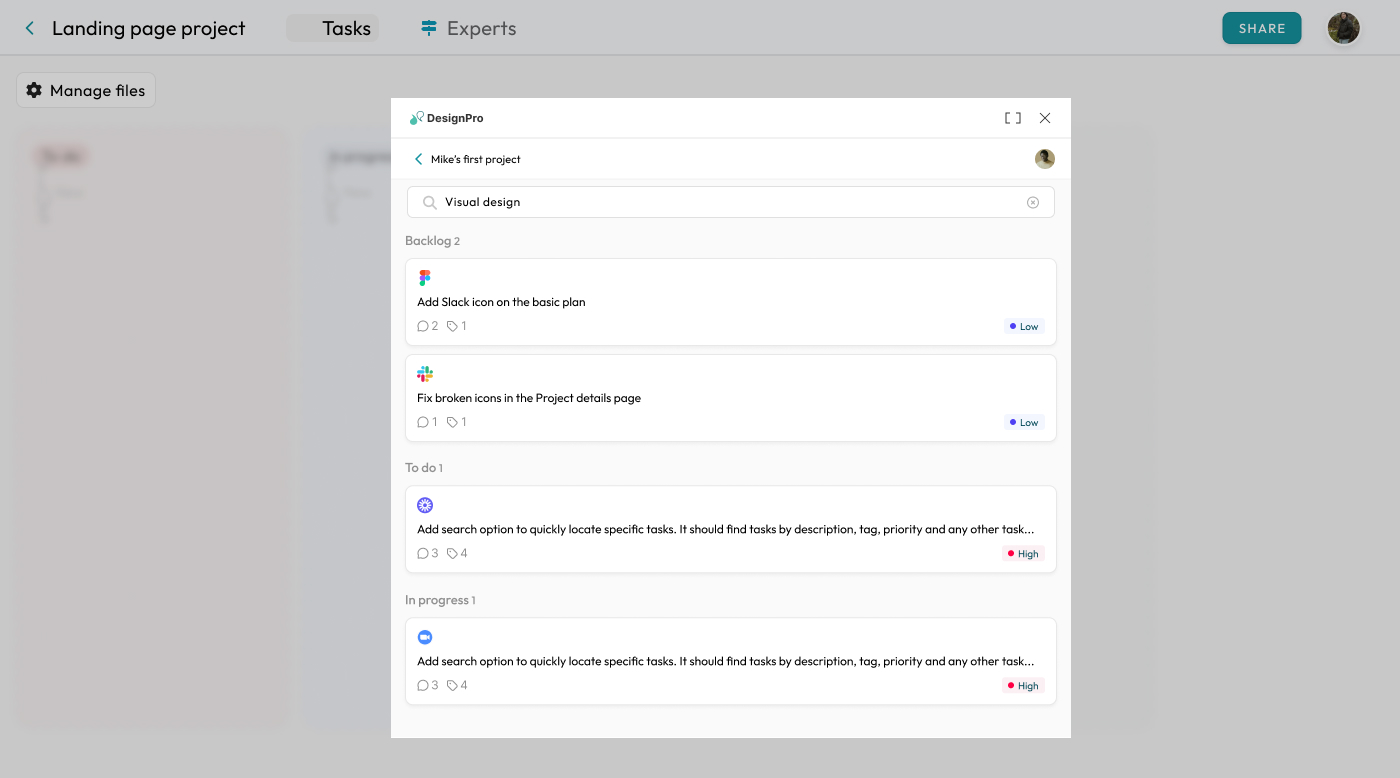This screenshot has height=778, width=1400.
Task: Expand the DesignPro dialog to fullscreen
Action: point(1012,117)
